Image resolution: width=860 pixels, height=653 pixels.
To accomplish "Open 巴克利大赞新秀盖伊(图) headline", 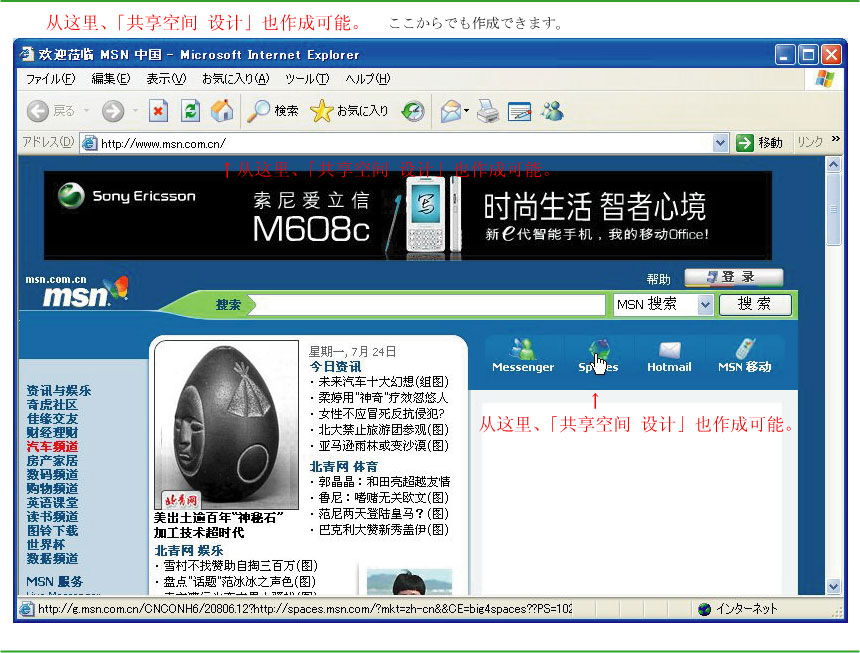I will coord(383,530).
